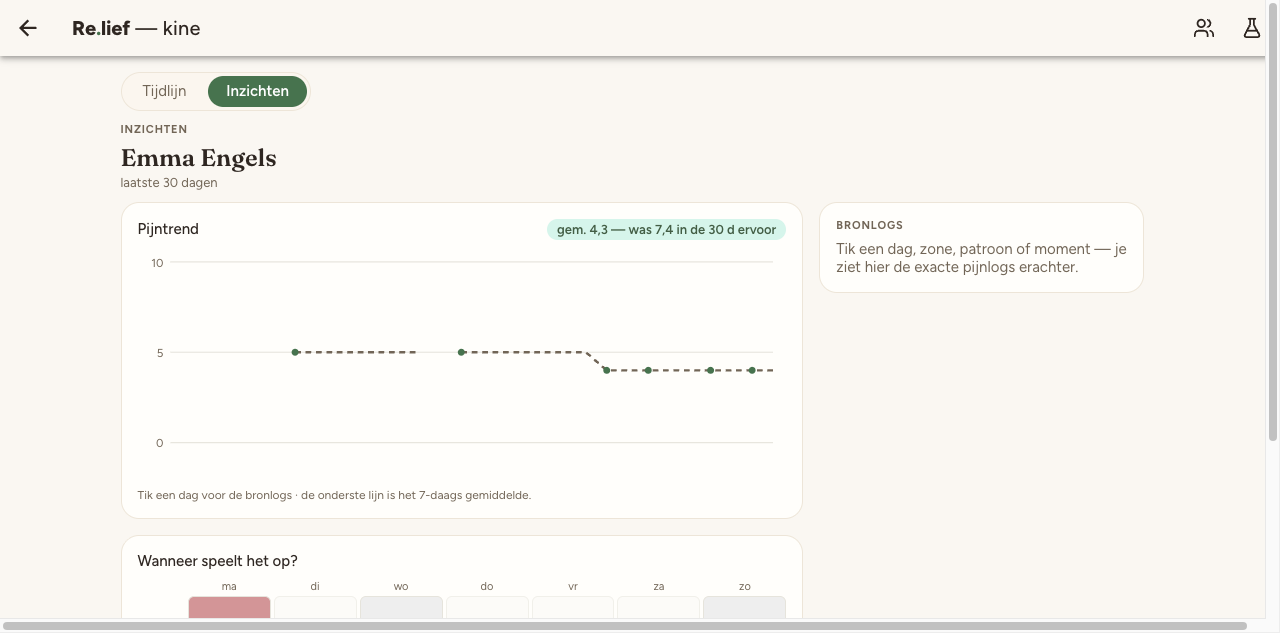Click the 'gem. 4,3' average badge
Image resolution: width=1280 pixels, height=633 pixels.
666,230
